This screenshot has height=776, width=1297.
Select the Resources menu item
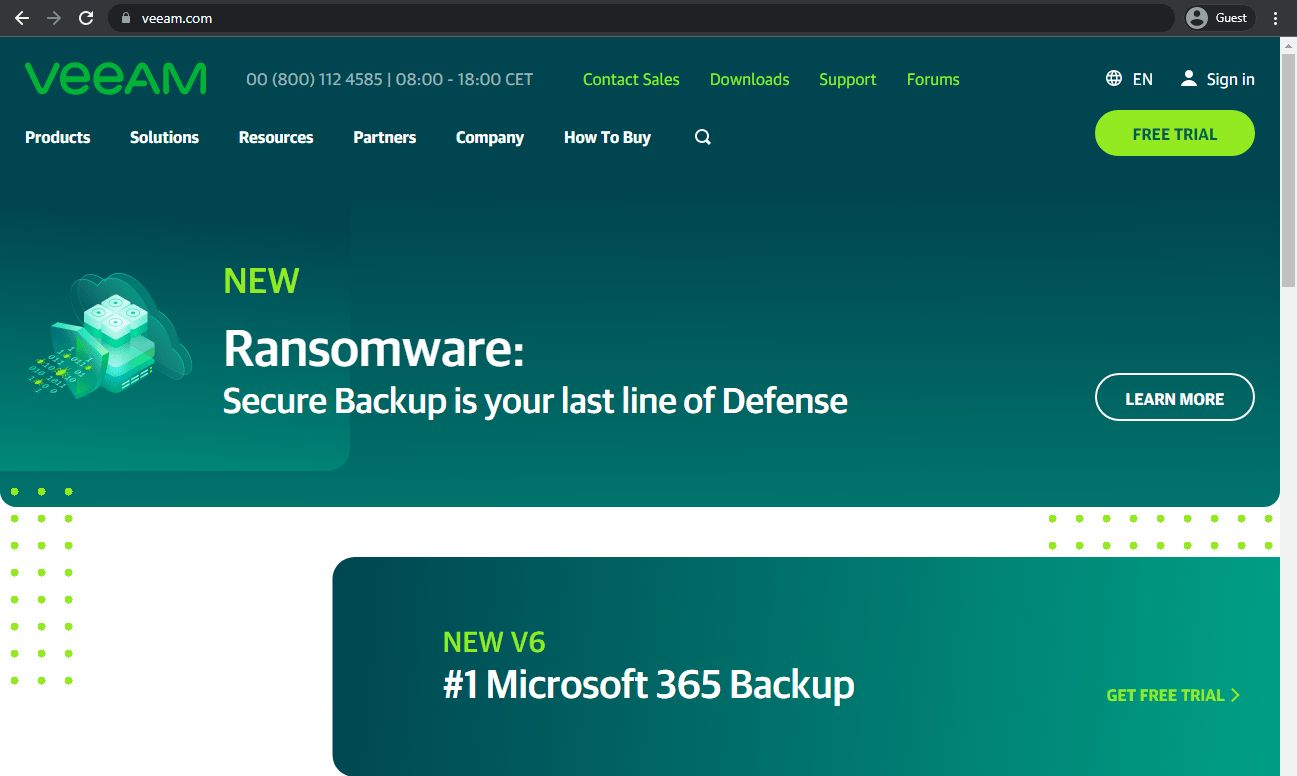(276, 137)
